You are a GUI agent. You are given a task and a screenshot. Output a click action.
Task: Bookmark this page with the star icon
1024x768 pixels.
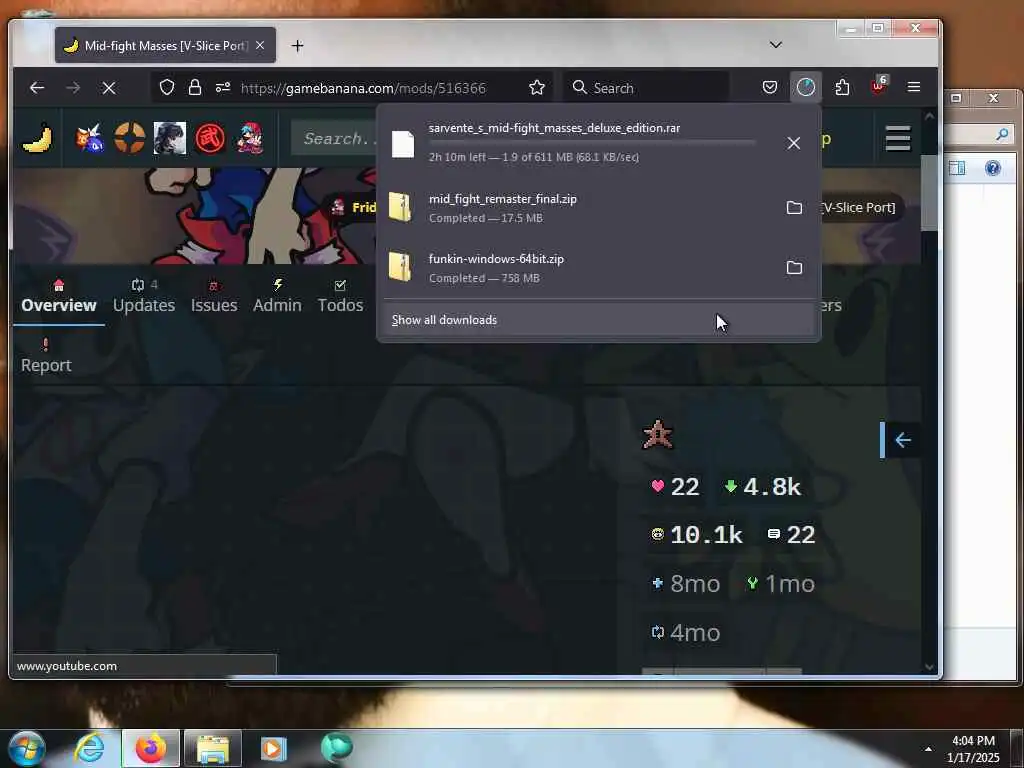[537, 88]
